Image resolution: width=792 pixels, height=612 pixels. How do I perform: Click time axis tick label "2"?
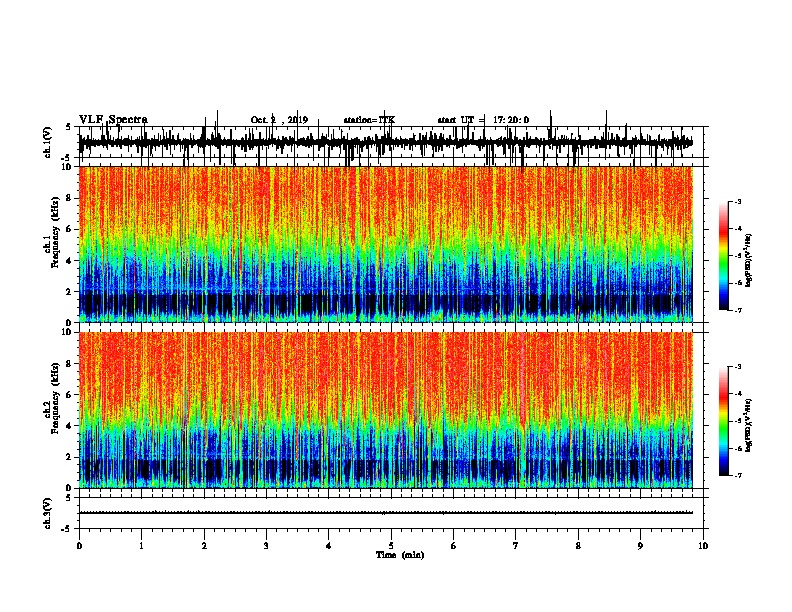pyautogui.click(x=204, y=546)
